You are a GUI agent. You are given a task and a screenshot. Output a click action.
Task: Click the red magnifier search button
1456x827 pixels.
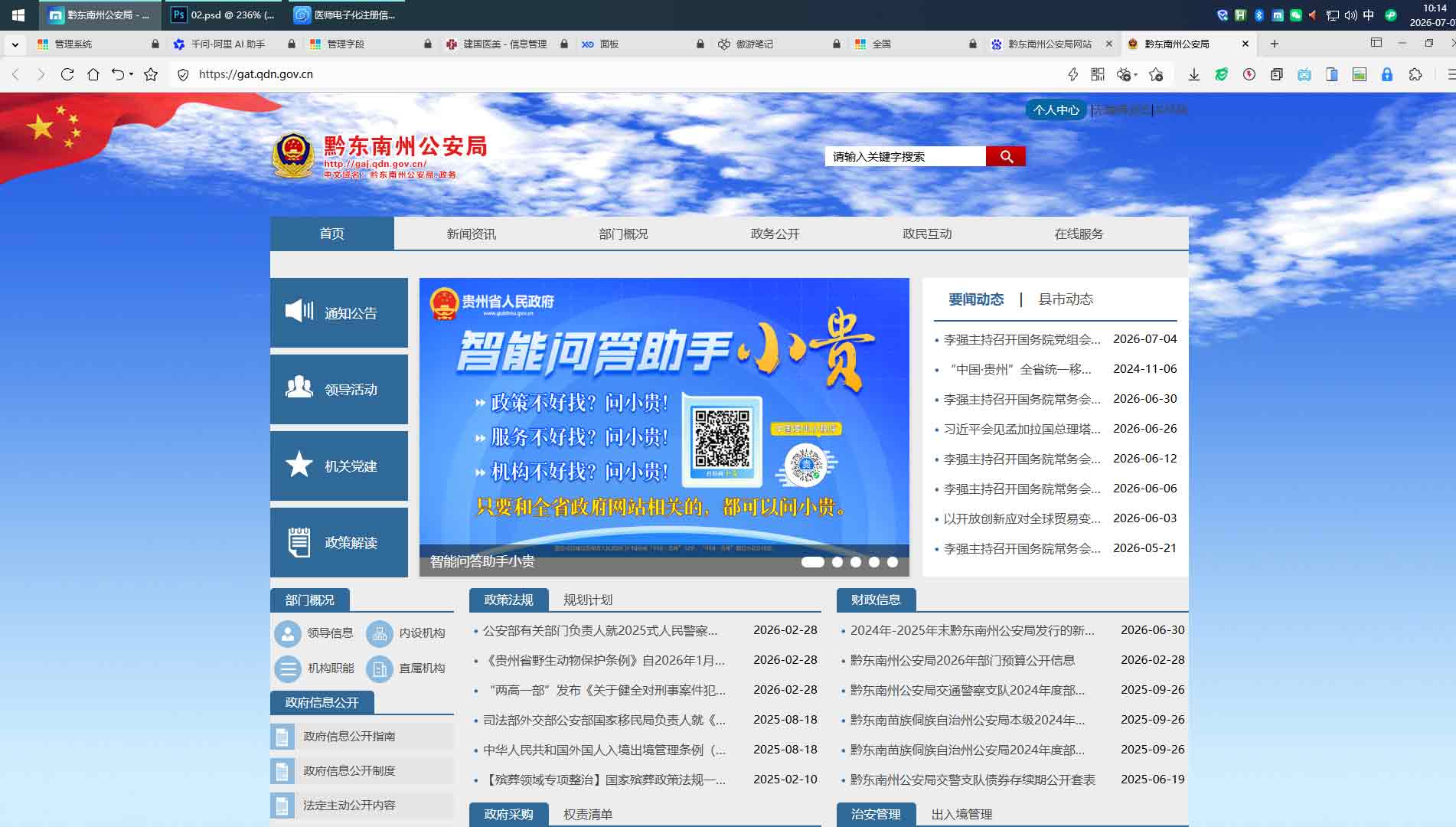[x=1006, y=156]
